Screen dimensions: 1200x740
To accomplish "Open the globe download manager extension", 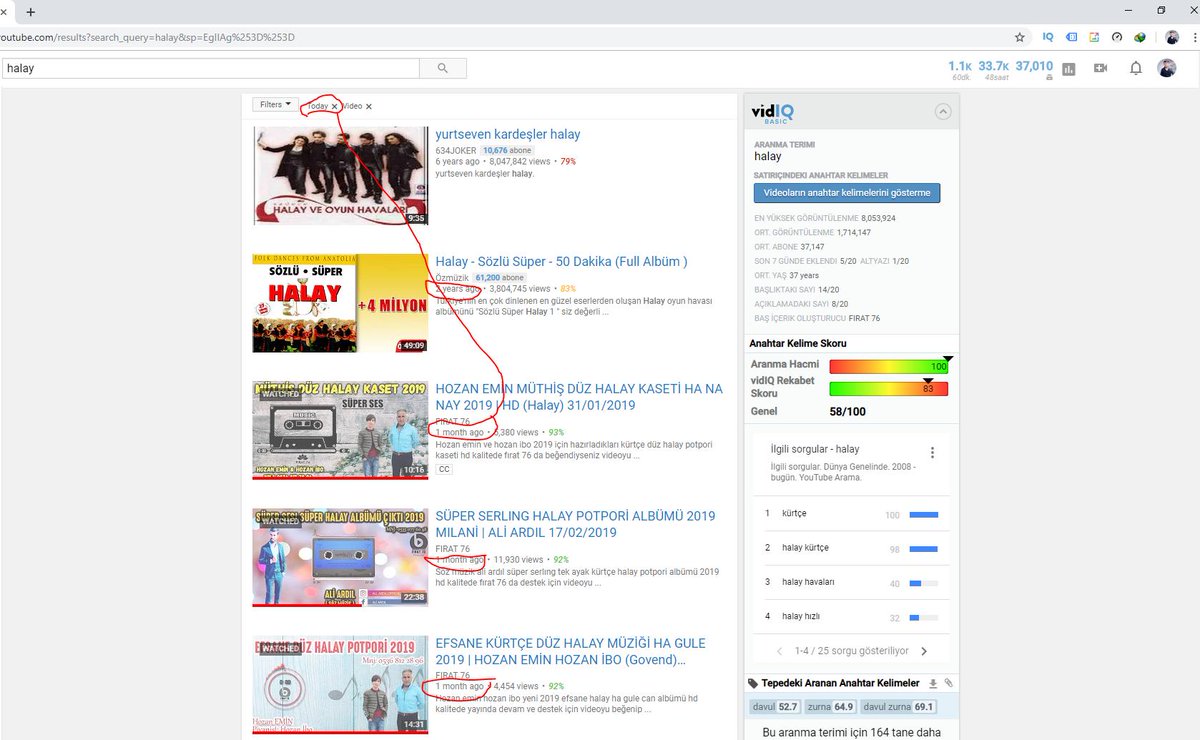I will click(1139, 37).
